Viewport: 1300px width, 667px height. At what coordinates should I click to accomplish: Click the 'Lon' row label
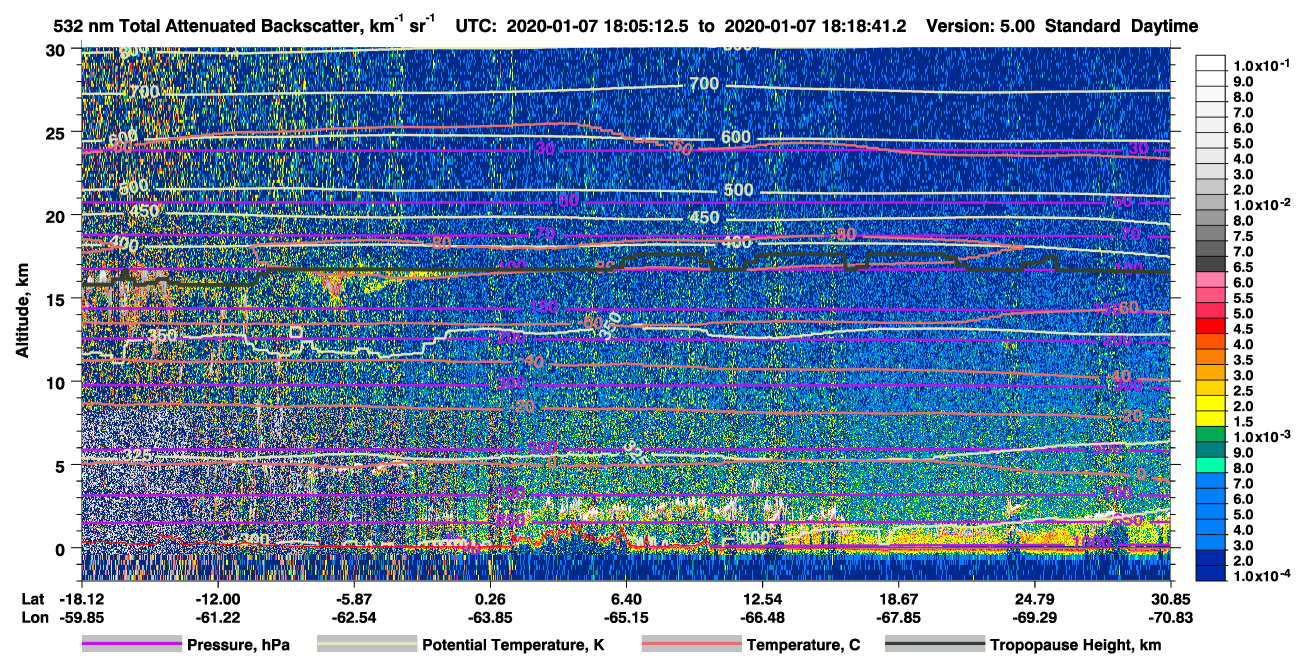[x=33, y=617]
